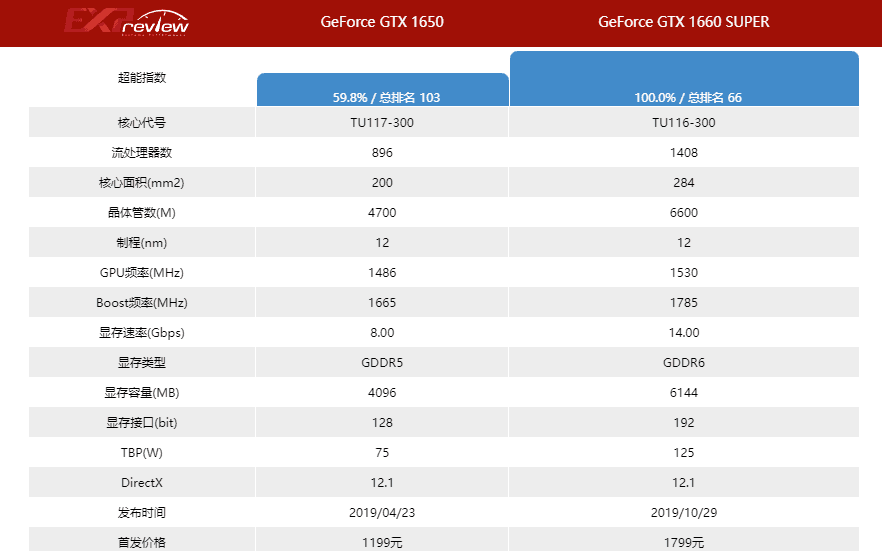This screenshot has width=882, height=551.
Task: Select the GeForce GTX 1660 SUPER header
Action: pyautogui.click(x=683, y=22)
